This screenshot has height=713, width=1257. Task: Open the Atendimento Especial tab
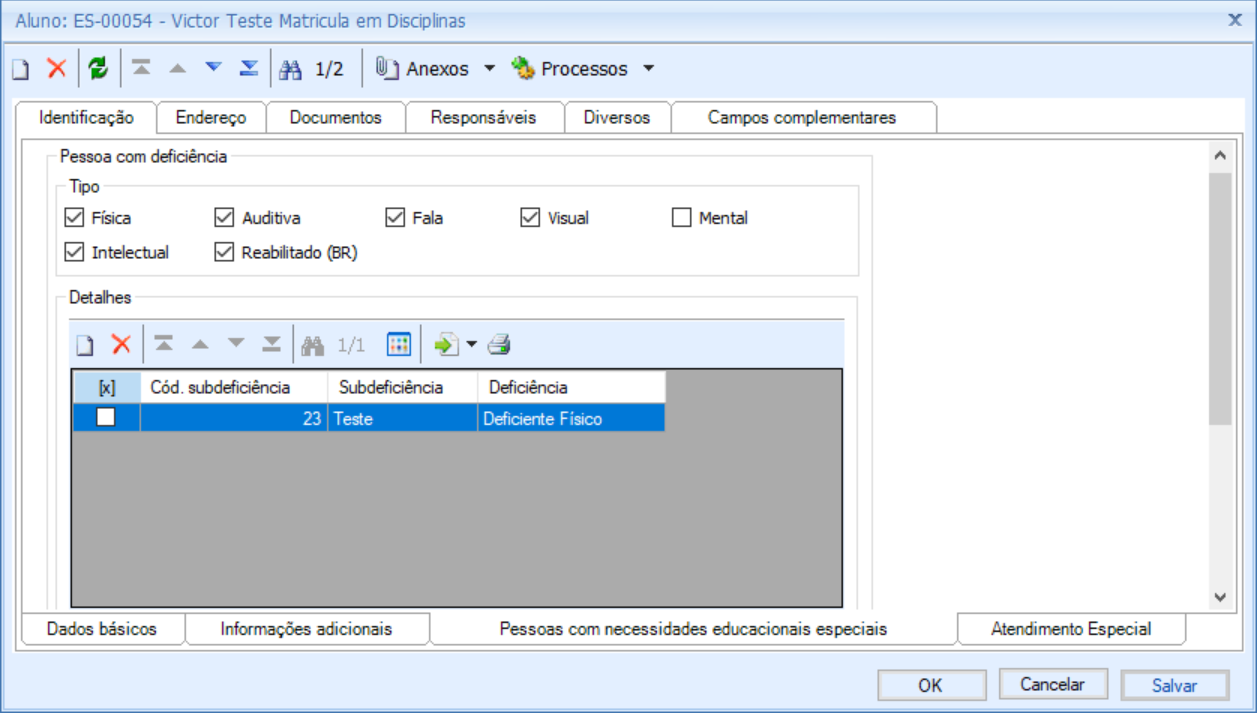(x=1071, y=629)
